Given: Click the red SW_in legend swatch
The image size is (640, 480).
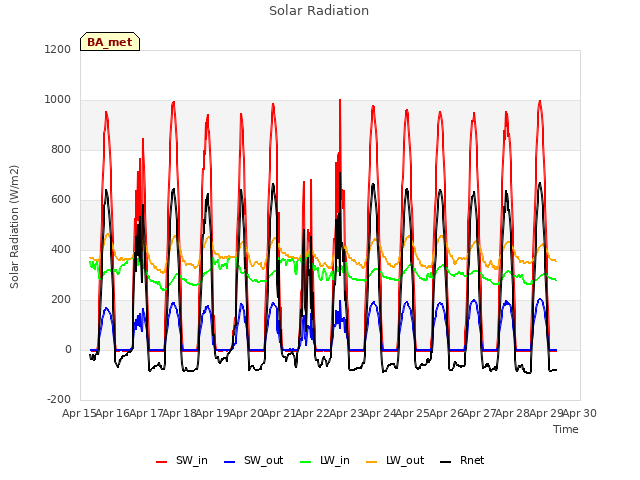Looking at the screenshot, I should point(162,462).
